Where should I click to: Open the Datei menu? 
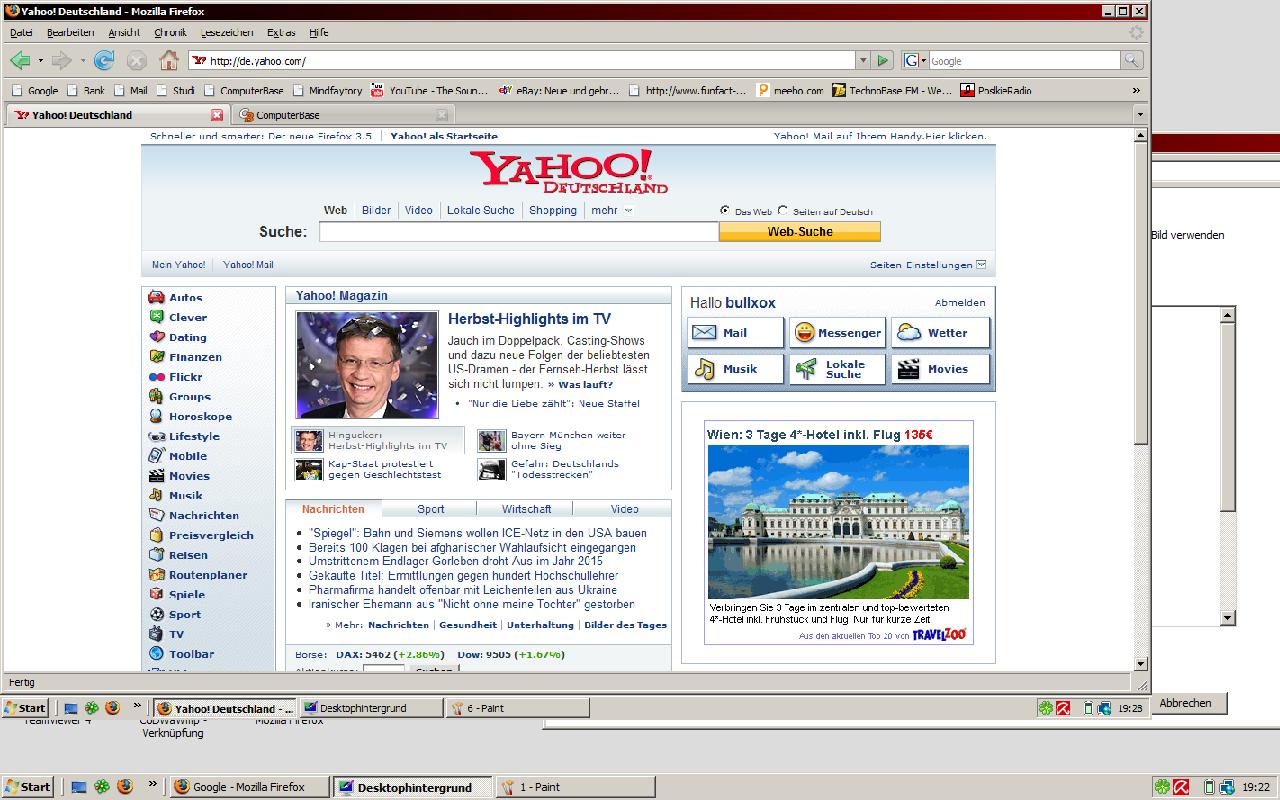tap(21, 33)
